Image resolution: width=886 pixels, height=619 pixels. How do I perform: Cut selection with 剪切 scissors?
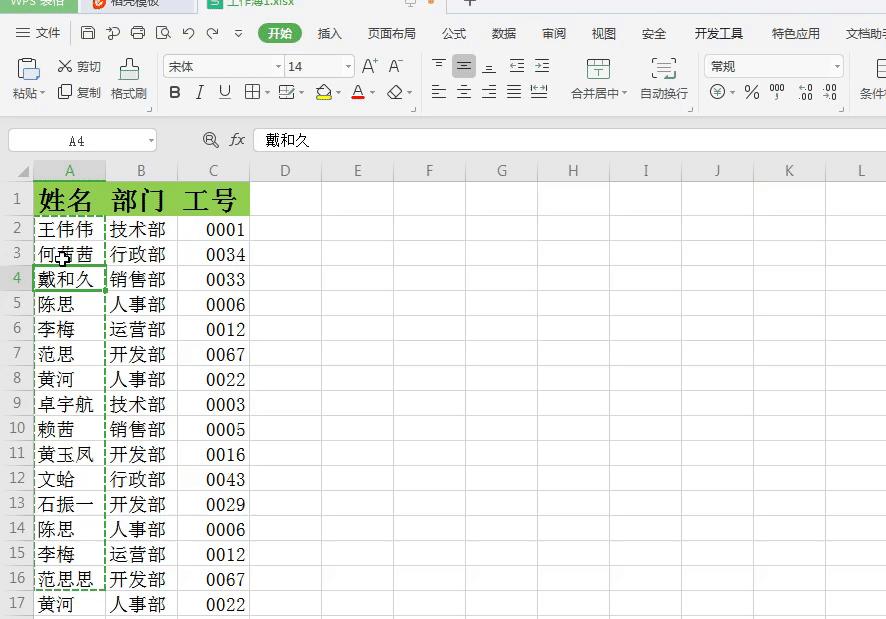[x=79, y=67]
